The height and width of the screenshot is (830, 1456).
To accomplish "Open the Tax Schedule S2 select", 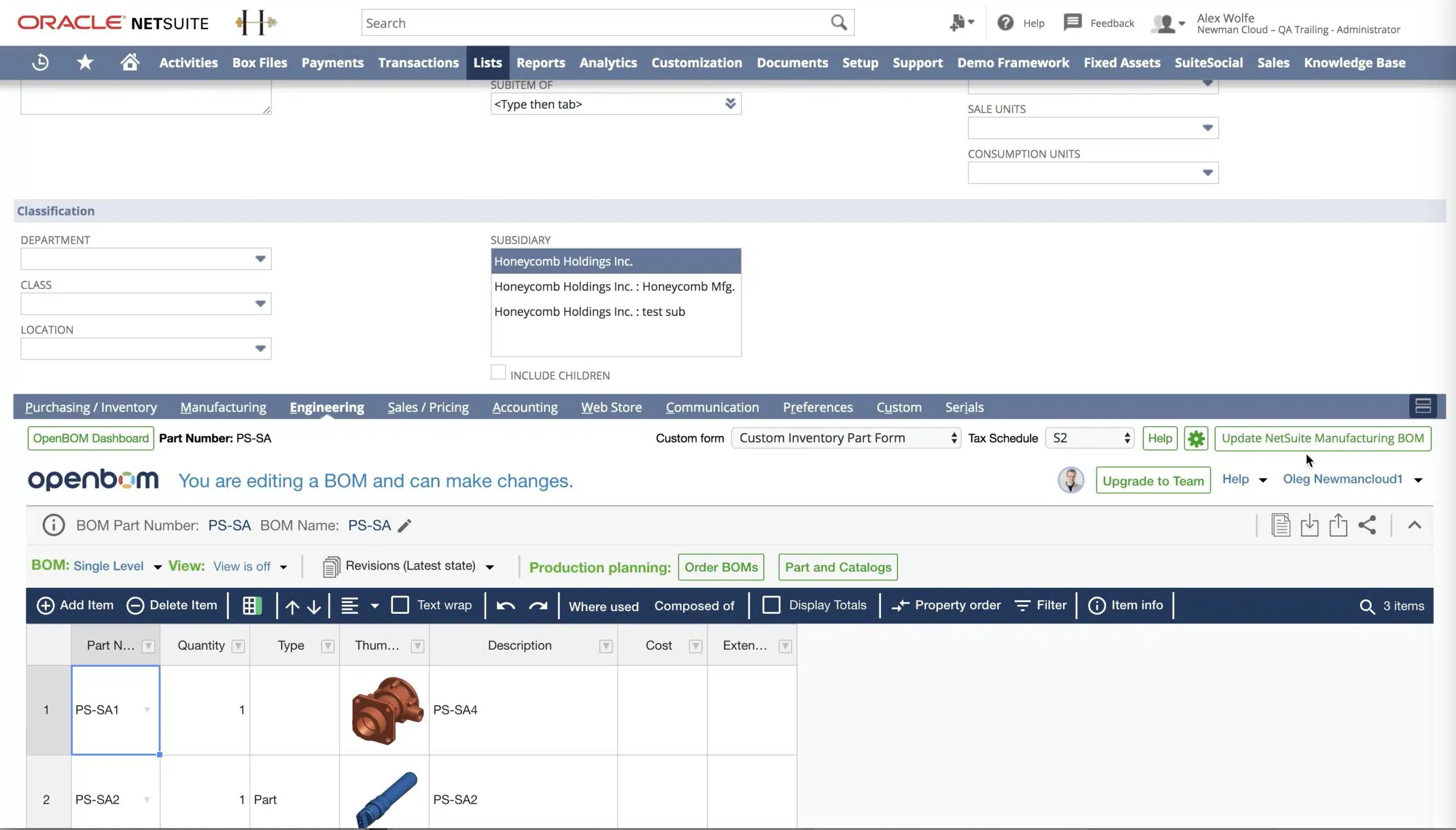I will point(1090,438).
